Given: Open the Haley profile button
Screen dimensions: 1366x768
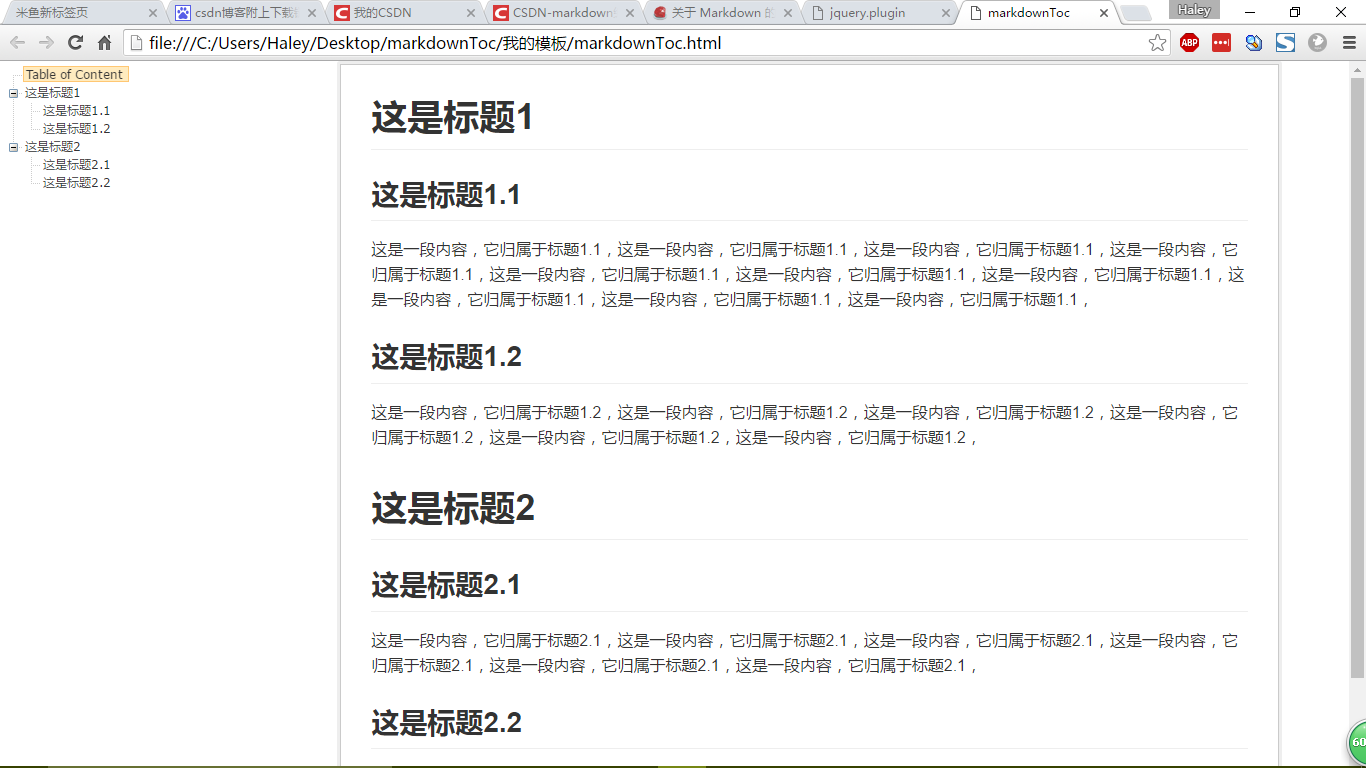Looking at the screenshot, I should [x=1194, y=10].
